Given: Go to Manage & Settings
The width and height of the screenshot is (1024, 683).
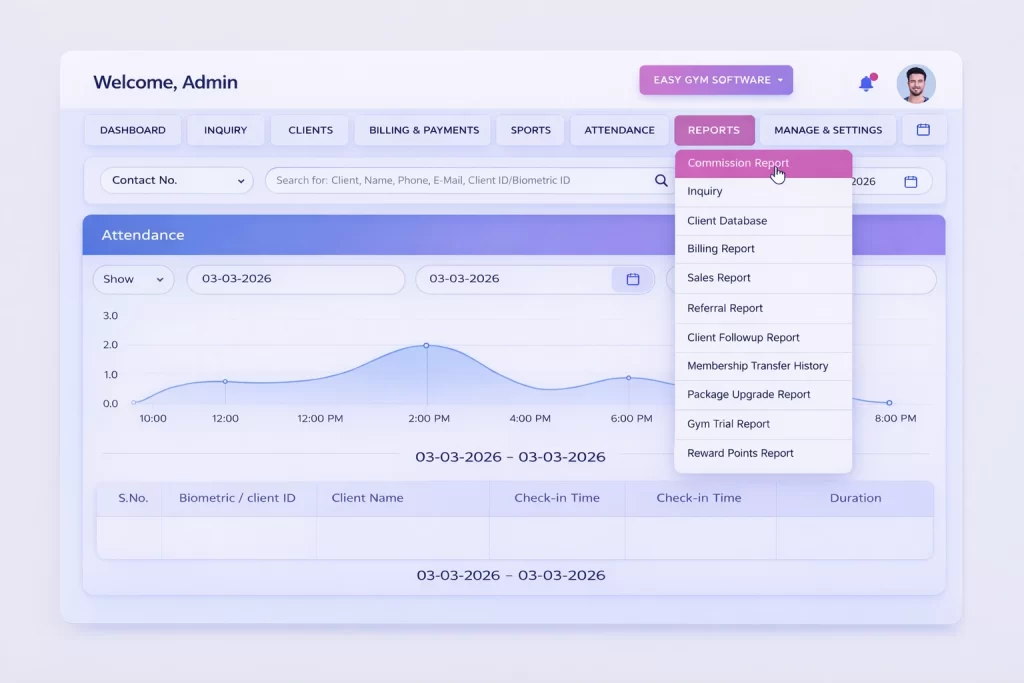Looking at the screenshot, I should (828, 129).
